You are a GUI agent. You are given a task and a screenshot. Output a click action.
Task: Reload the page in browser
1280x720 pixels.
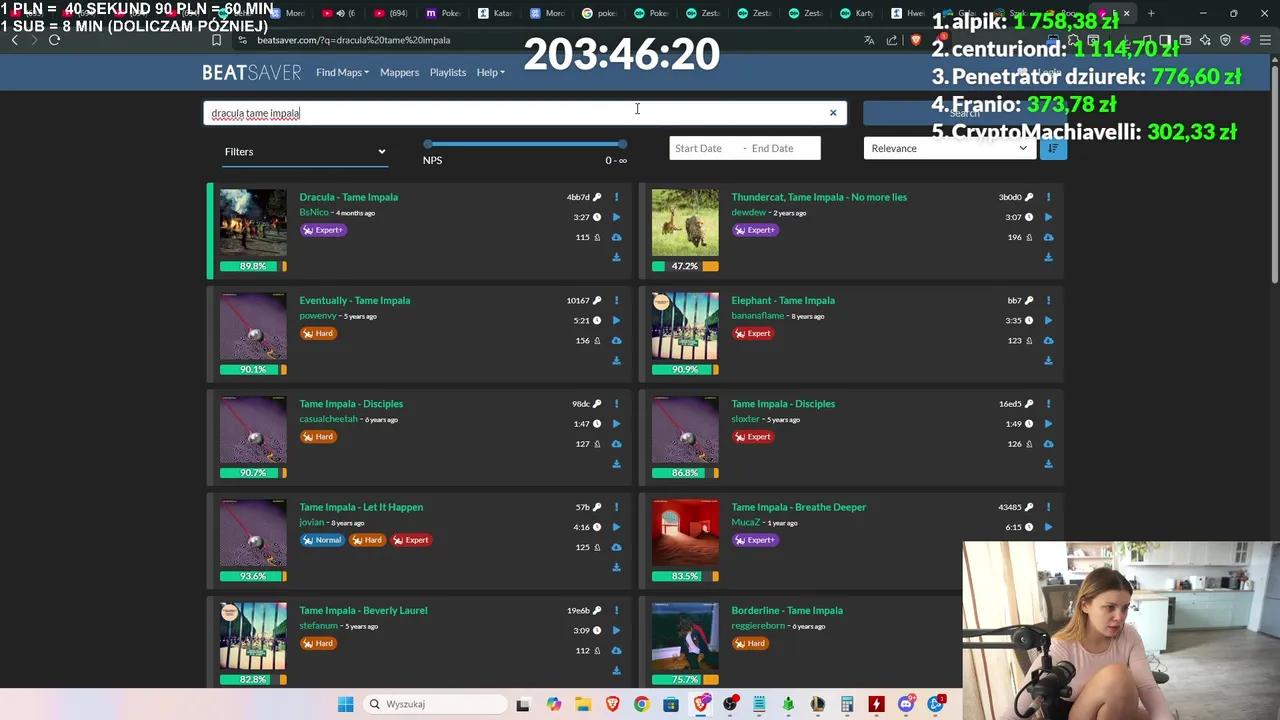(x=54, y=40)
